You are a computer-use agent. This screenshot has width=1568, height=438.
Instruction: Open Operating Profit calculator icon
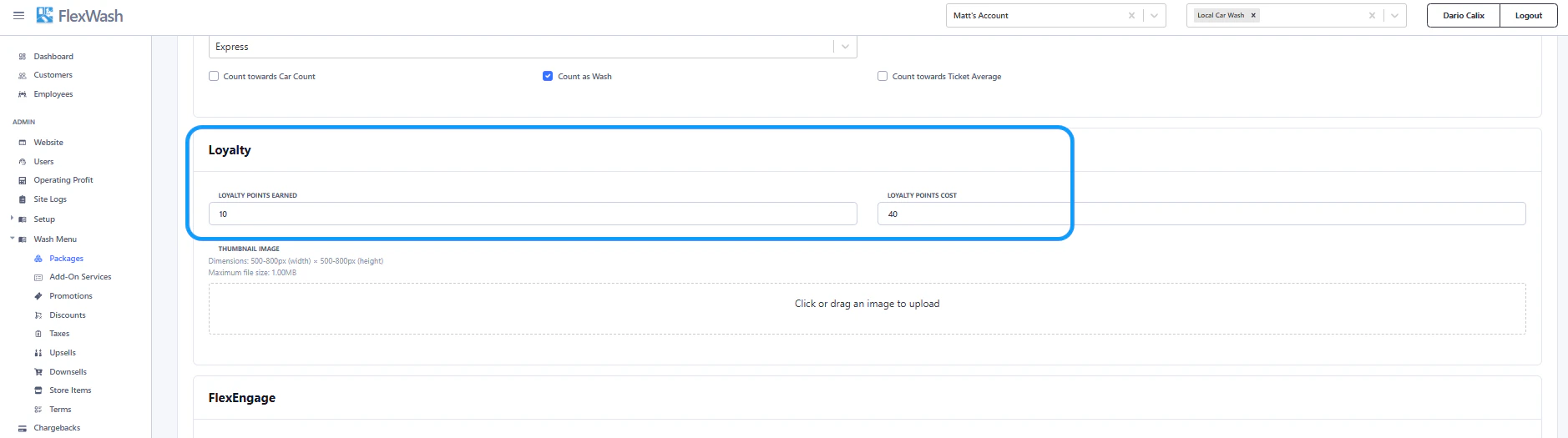click(23, 180)
